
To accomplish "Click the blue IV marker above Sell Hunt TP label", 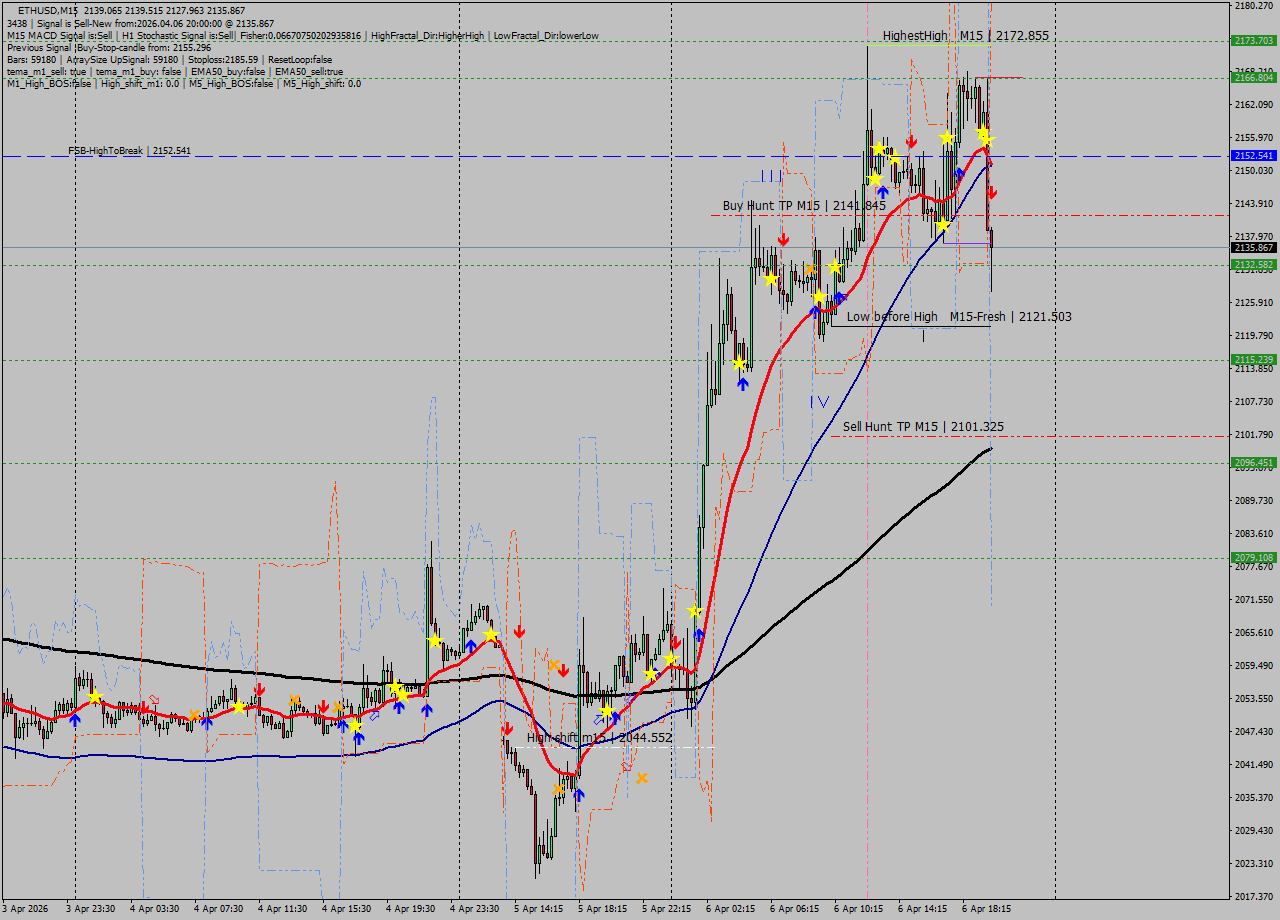I will click(819, 401).
